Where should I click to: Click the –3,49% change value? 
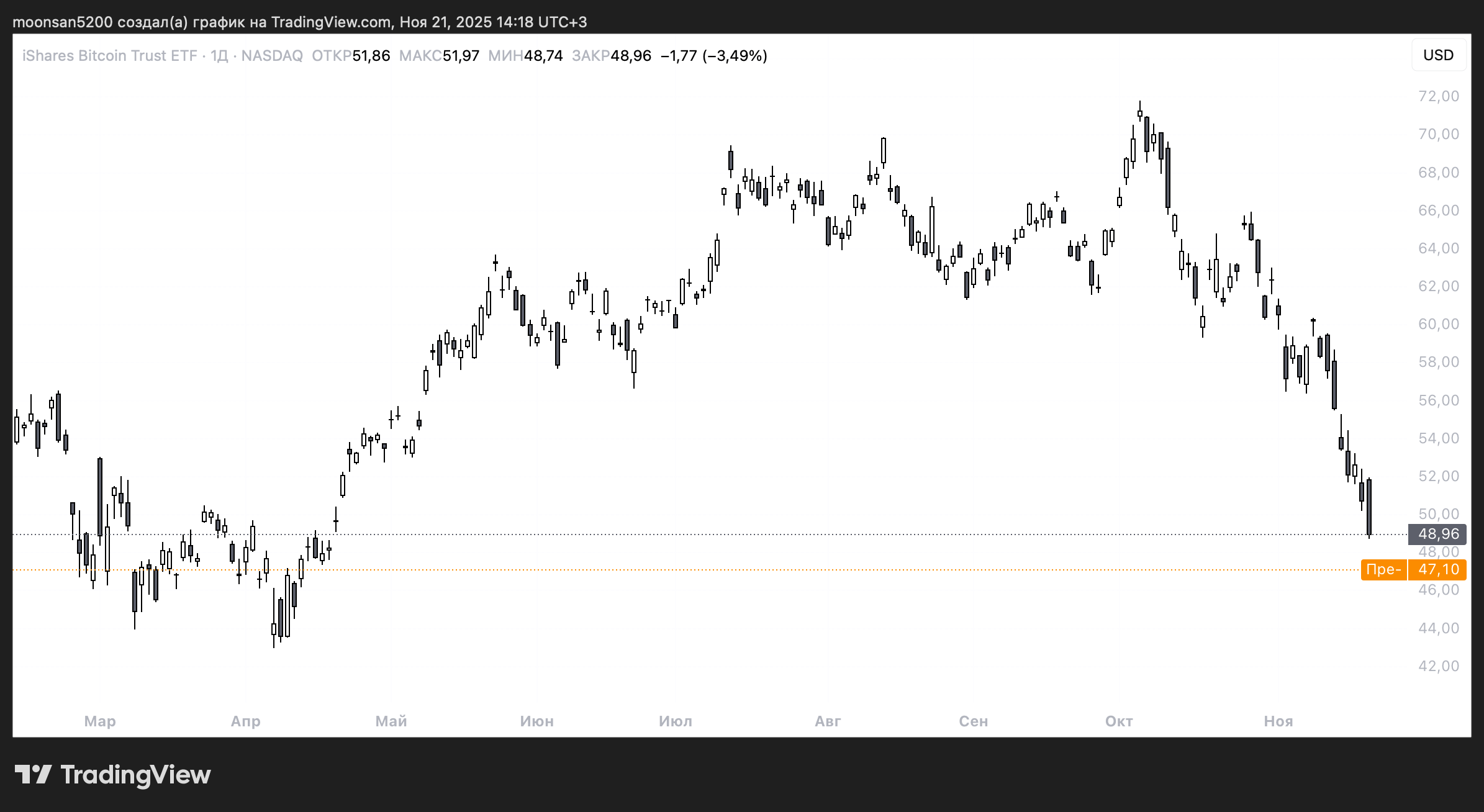pos(735,55)
